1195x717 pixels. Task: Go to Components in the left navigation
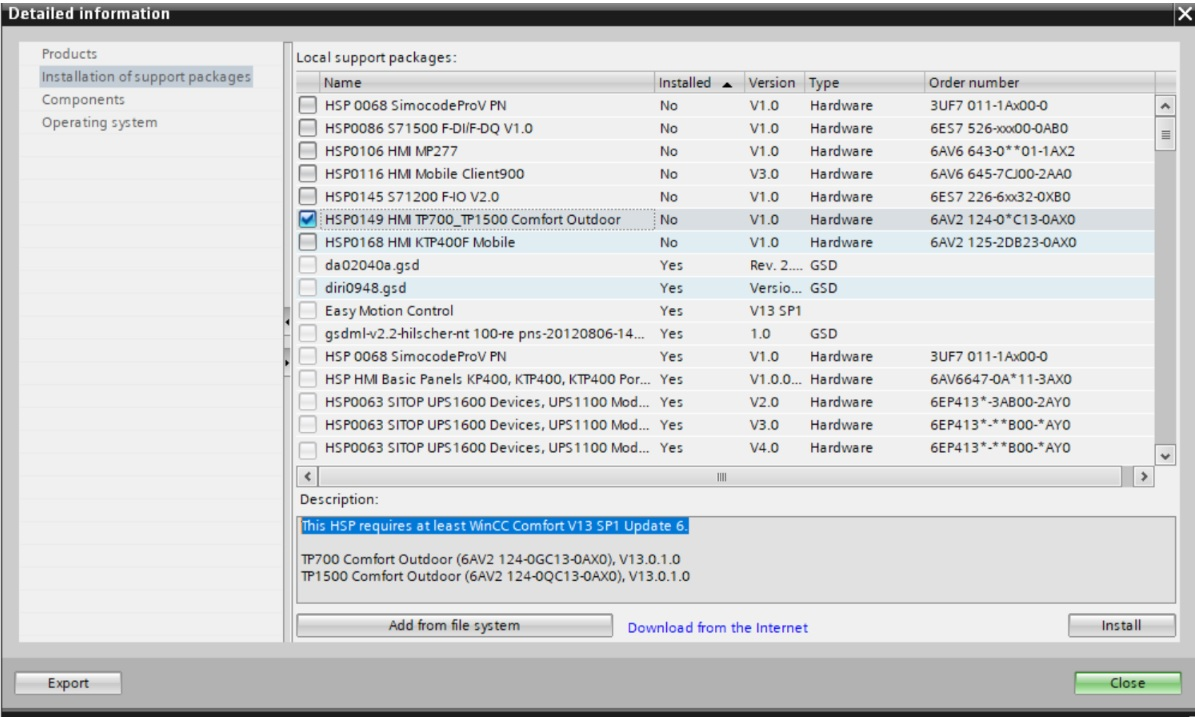[x=83, y=100]
